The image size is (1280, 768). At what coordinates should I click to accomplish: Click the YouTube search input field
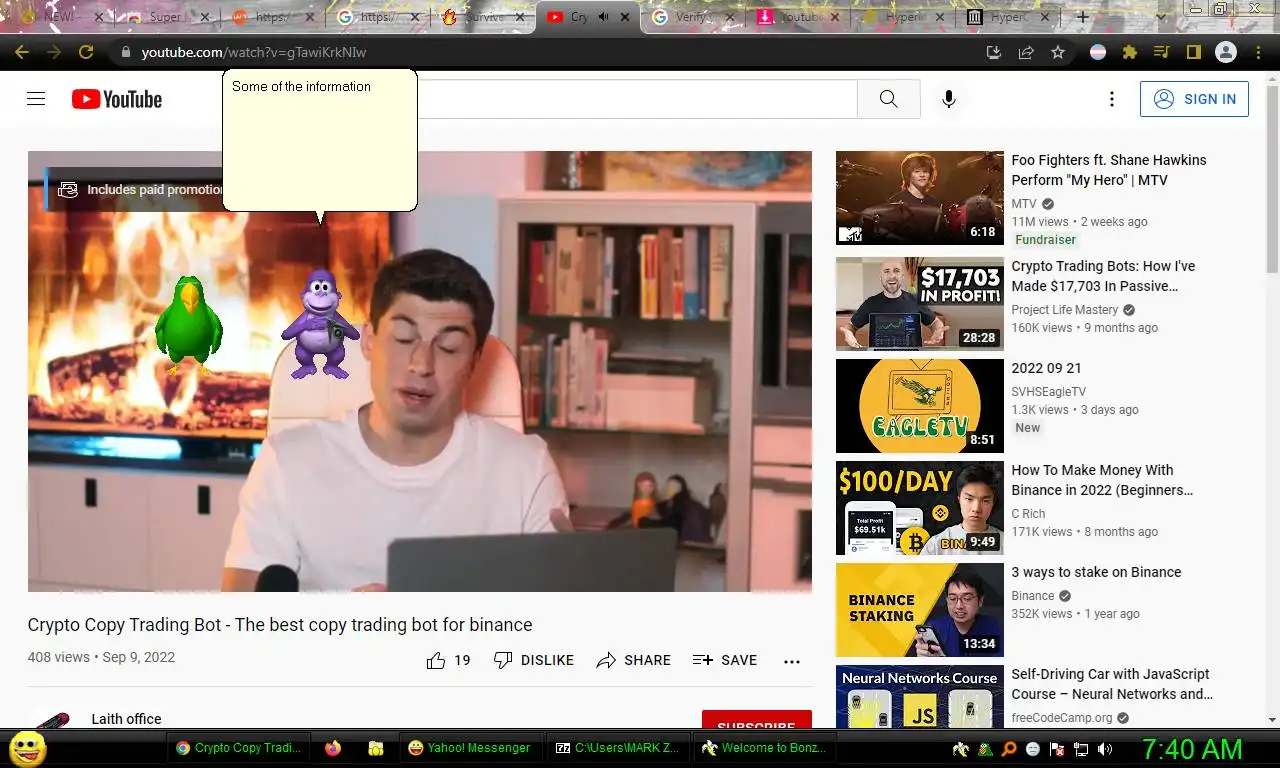click(x=637, y=99)
